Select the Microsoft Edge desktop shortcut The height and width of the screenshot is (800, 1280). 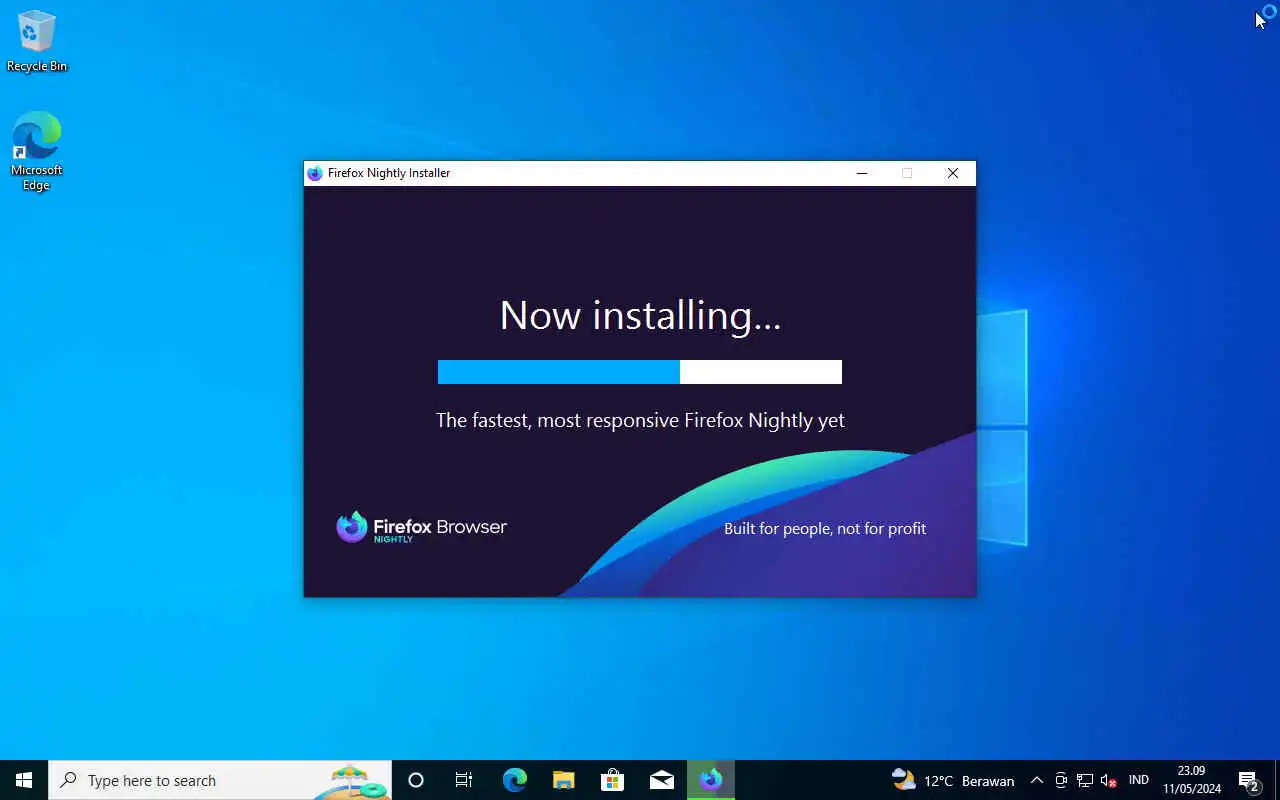coord(37,151)
